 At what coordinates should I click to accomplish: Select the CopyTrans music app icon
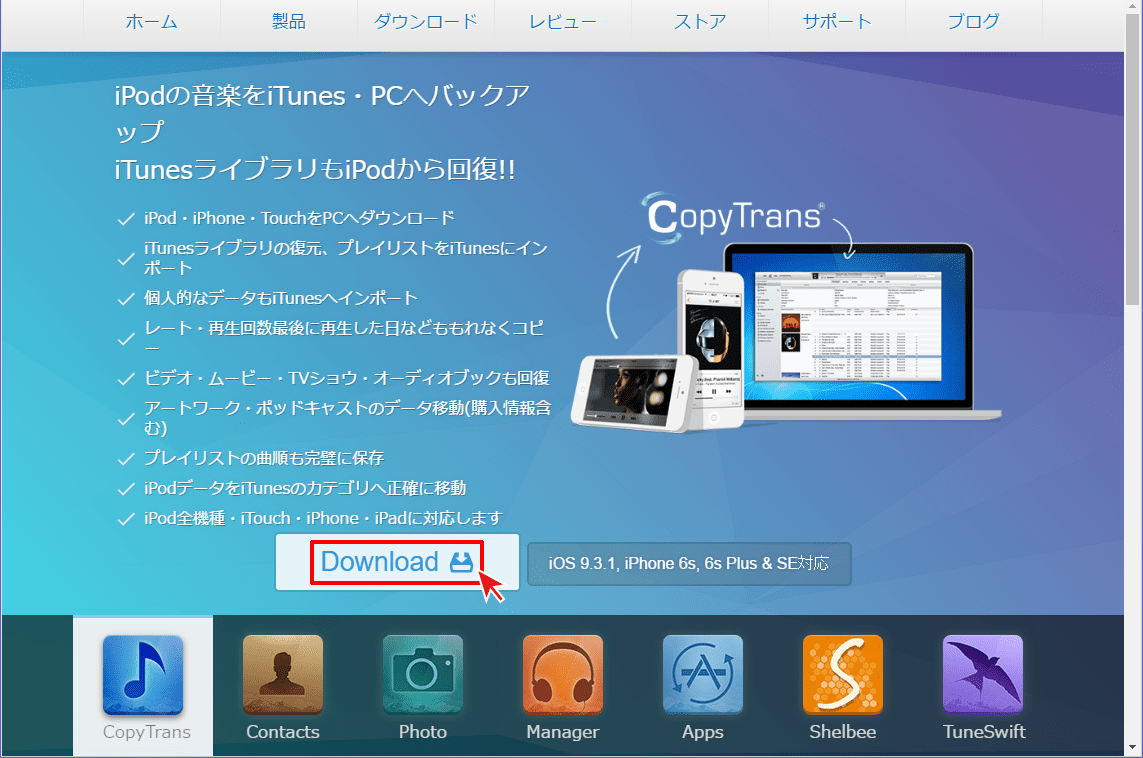[x=142, y=675]
